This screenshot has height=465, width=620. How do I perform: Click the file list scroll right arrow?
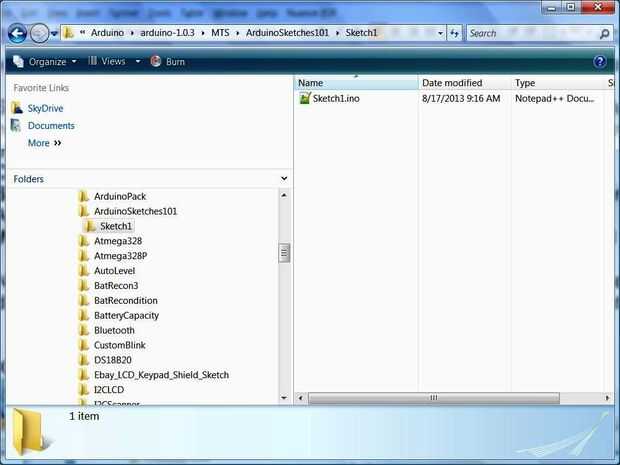coord(607,398)
